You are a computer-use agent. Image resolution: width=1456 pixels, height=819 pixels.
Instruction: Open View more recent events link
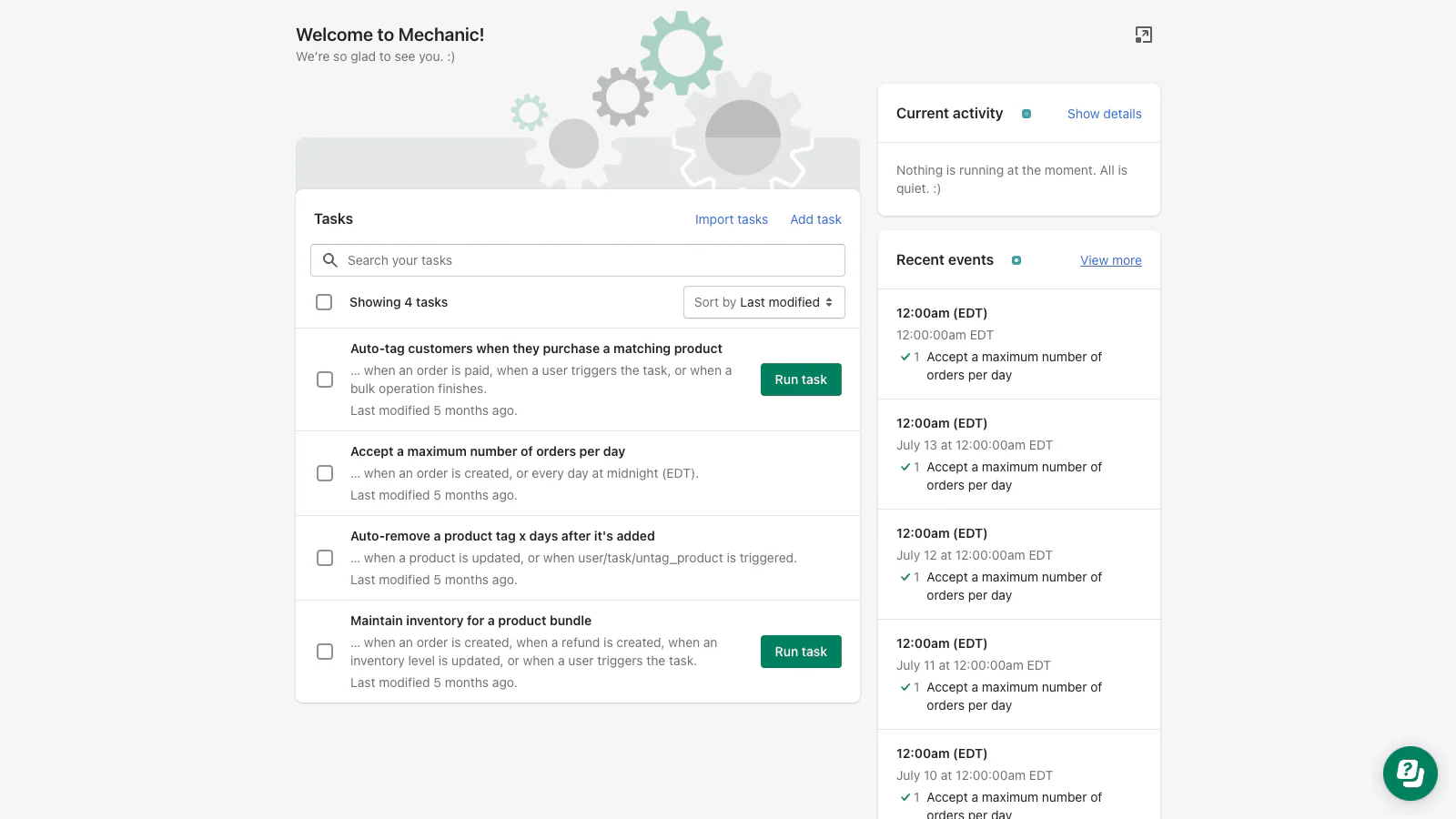[x=1110, y=260]
